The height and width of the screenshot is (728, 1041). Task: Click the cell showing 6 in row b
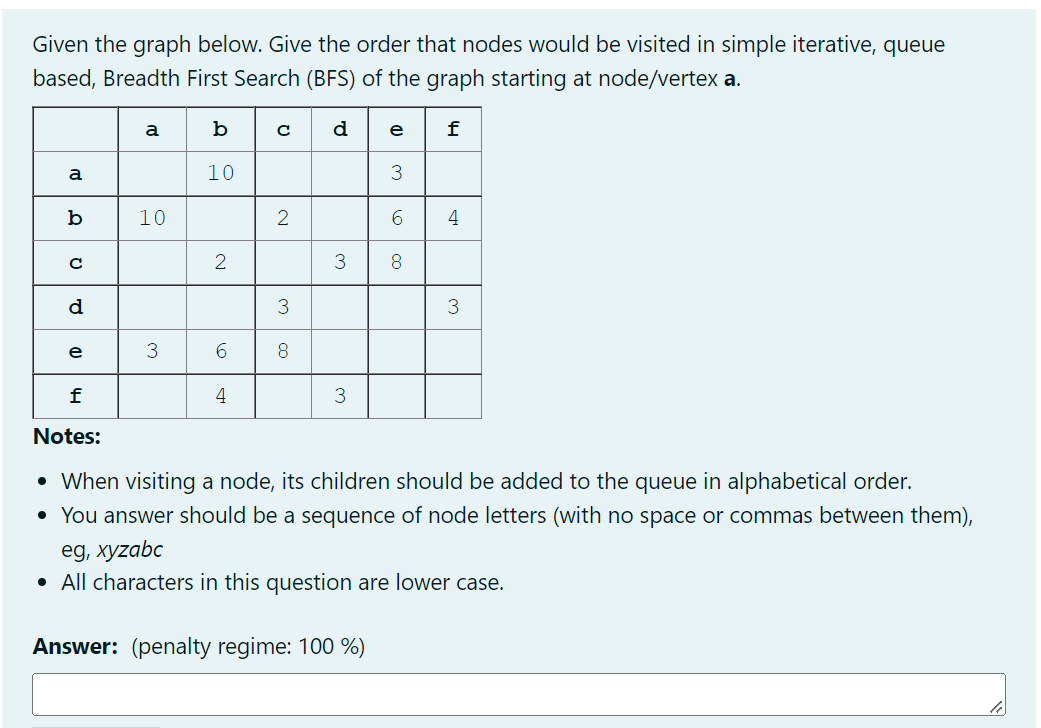coord(396,218)
